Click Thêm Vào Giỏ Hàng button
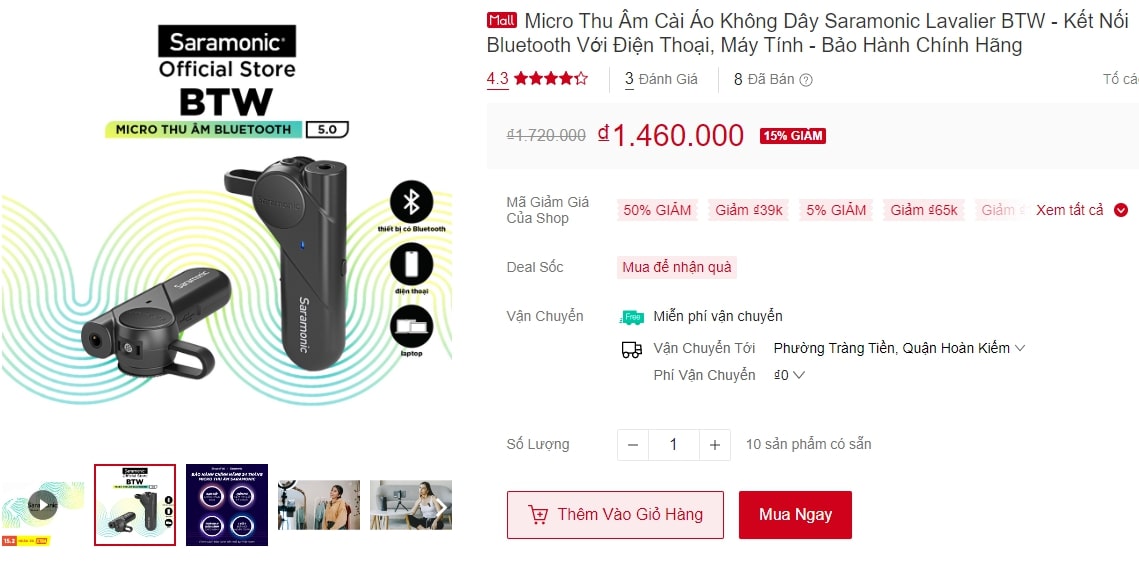 click(x=615, y=515)
